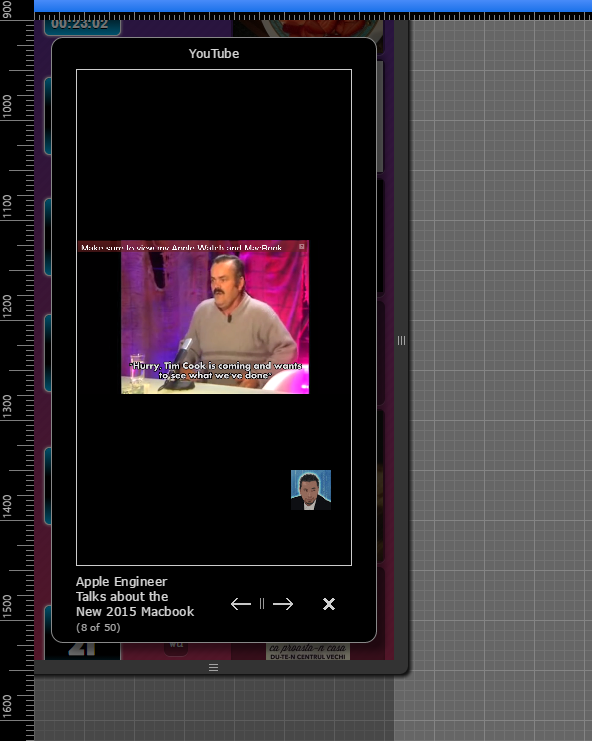Image resolution: width=592 pixels, height=741 pixels.
Task: Click the 'Apple Engineer Talks about' caption
Action: (135, 596)
